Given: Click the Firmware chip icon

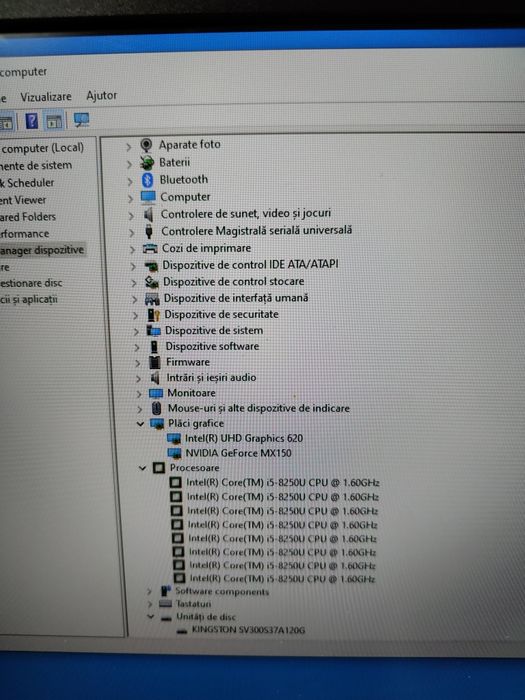Looking at the screenshot, I should [x=155, y=362].
